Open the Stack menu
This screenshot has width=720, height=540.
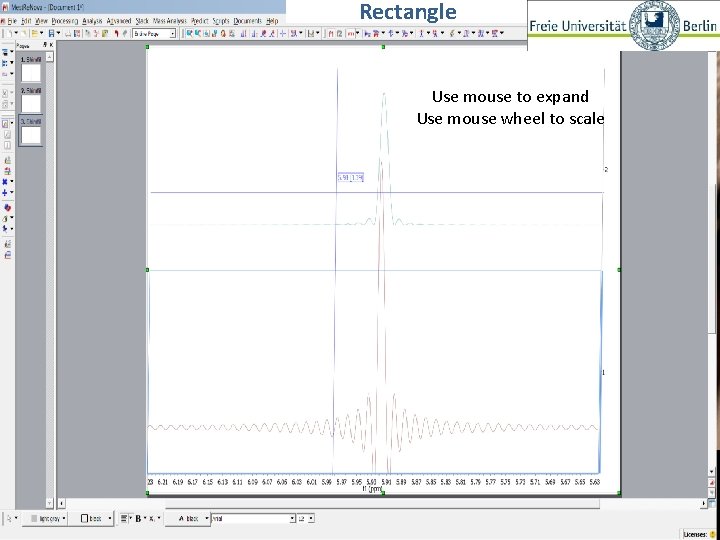142,21
